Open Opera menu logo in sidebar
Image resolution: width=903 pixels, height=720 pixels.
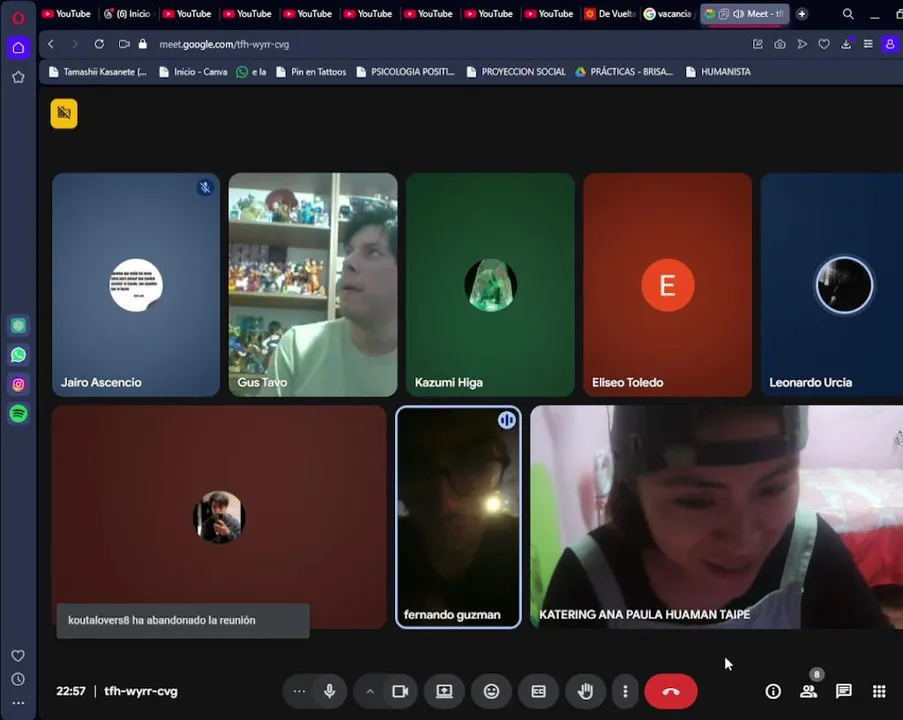(x=18, y=18)
